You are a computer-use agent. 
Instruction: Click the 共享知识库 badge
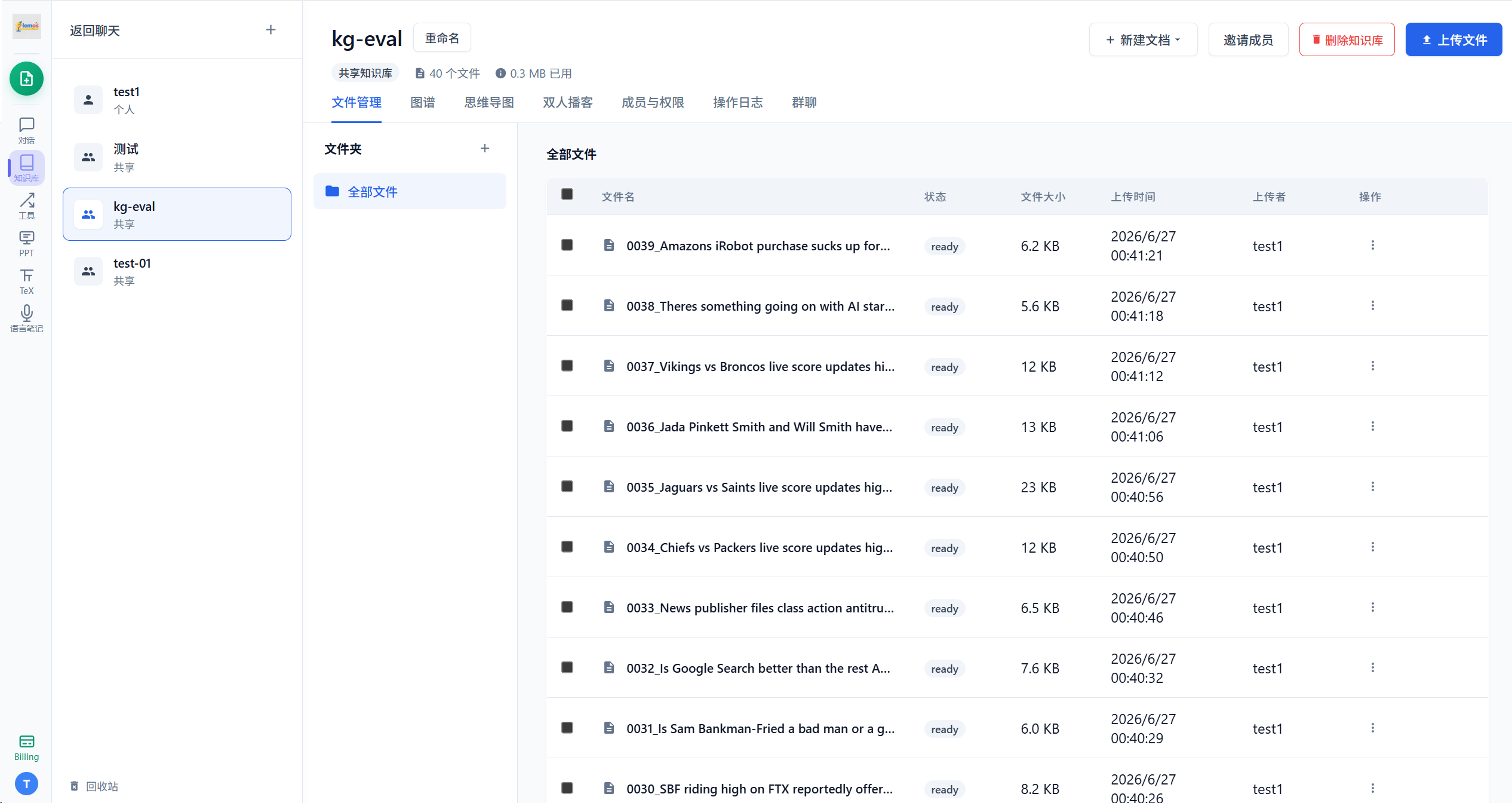pyautogui.click(x=365, y=73)
